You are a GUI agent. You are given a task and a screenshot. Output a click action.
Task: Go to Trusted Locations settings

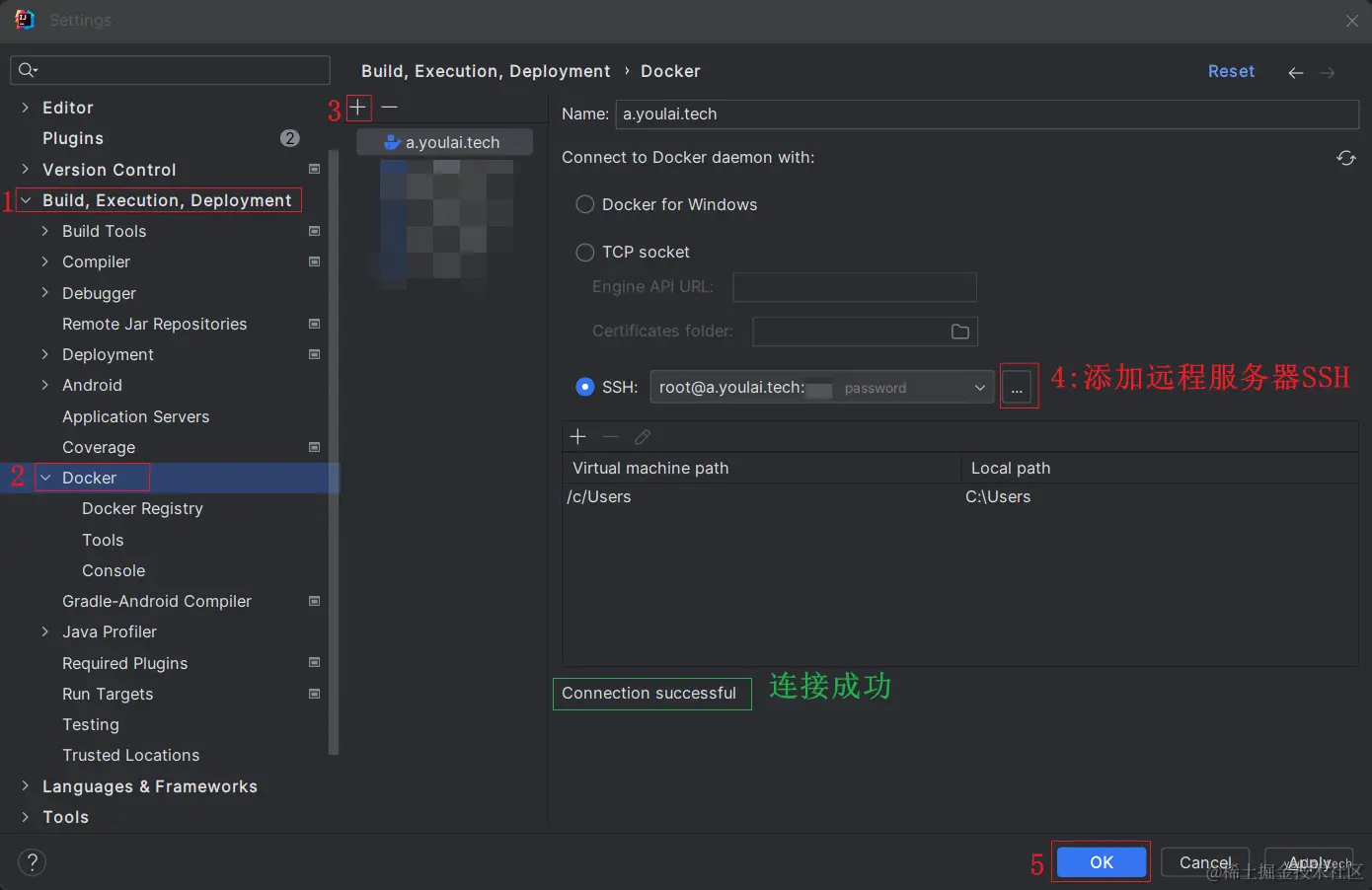point(131,755)
